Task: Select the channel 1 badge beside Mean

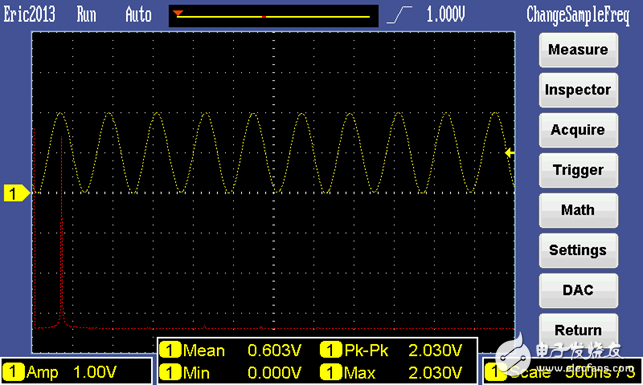Action: pos(170,351)
